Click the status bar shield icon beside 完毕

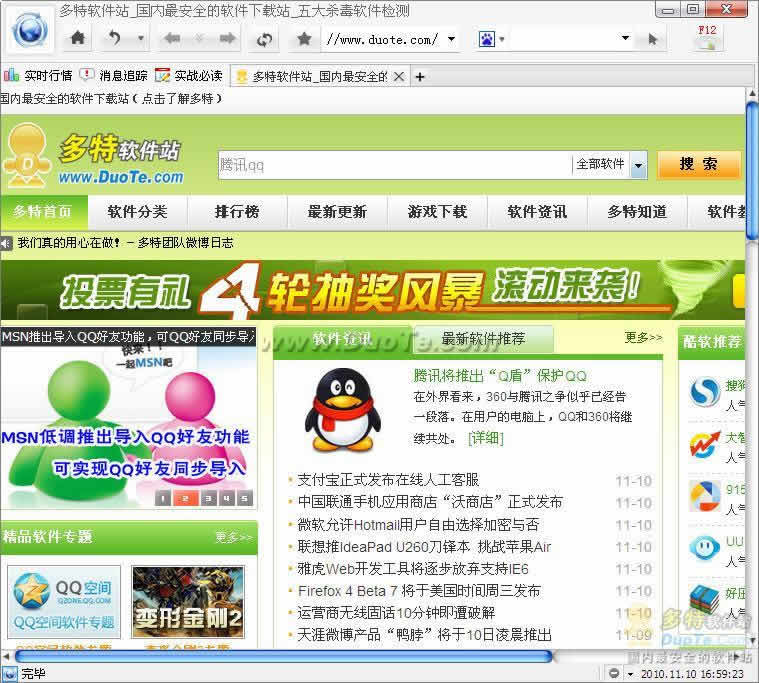coord(9,674)
